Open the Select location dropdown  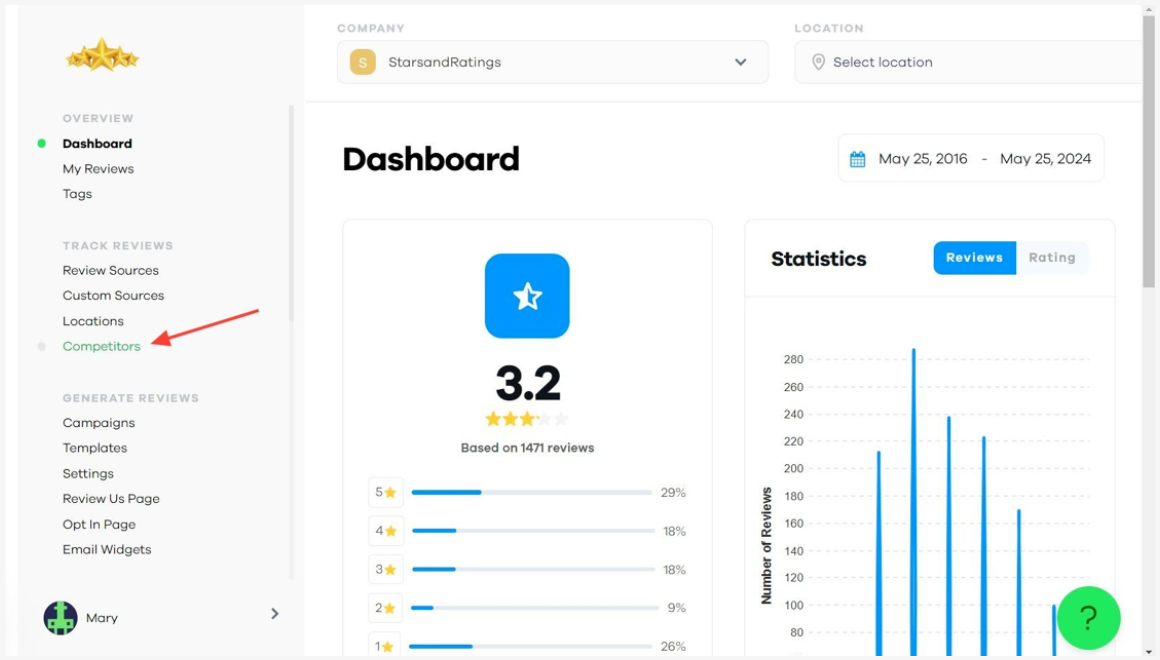click(x=968, y=62)
